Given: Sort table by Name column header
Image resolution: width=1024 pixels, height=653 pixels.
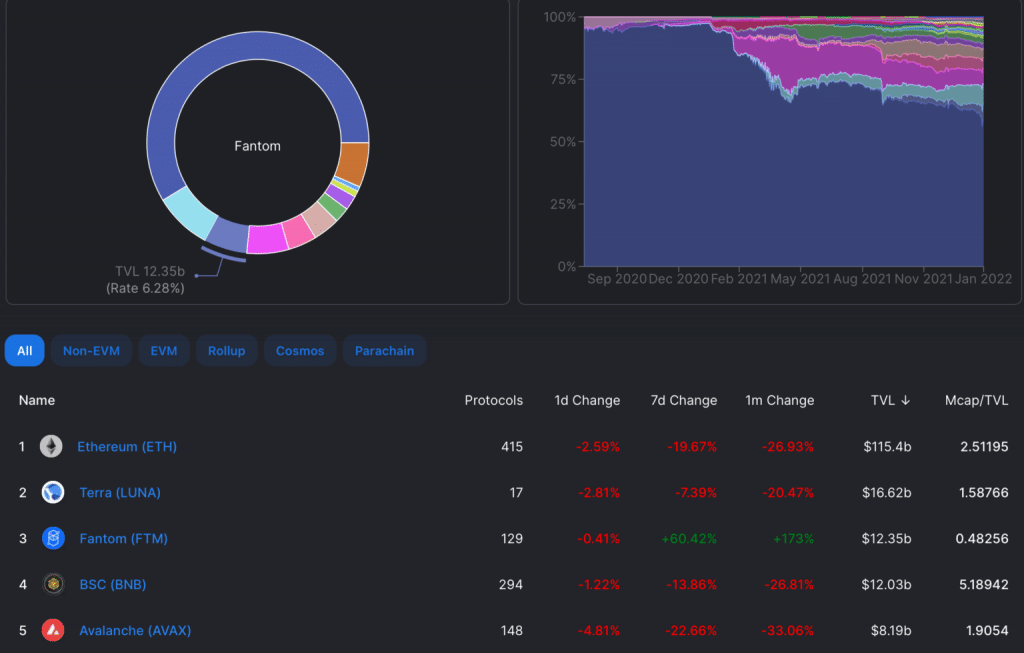Looking at the screenshot, I should pyautogui.click(x=37, y=400).
